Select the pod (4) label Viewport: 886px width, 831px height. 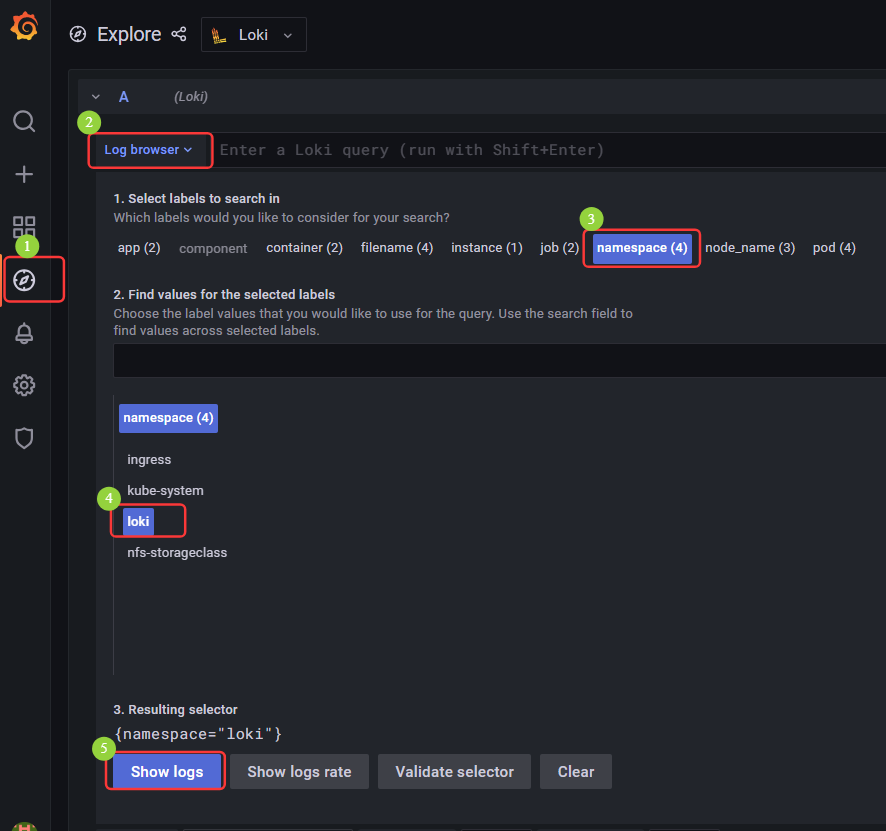click(834, 248)
